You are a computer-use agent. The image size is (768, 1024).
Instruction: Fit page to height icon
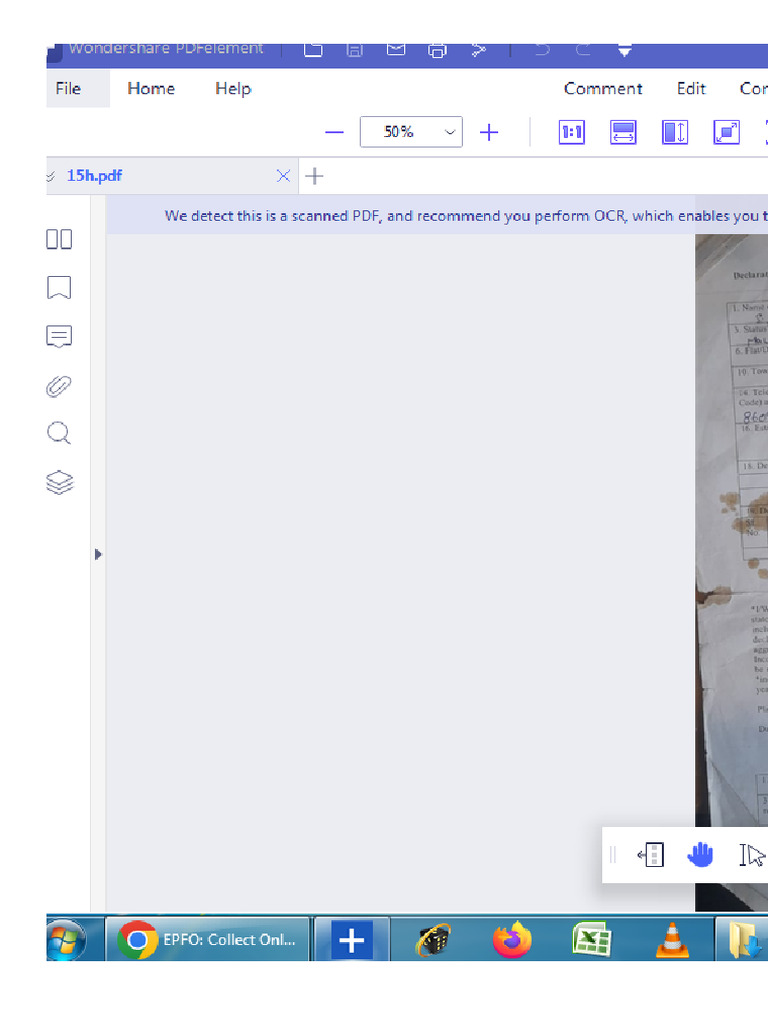[675, 133]
